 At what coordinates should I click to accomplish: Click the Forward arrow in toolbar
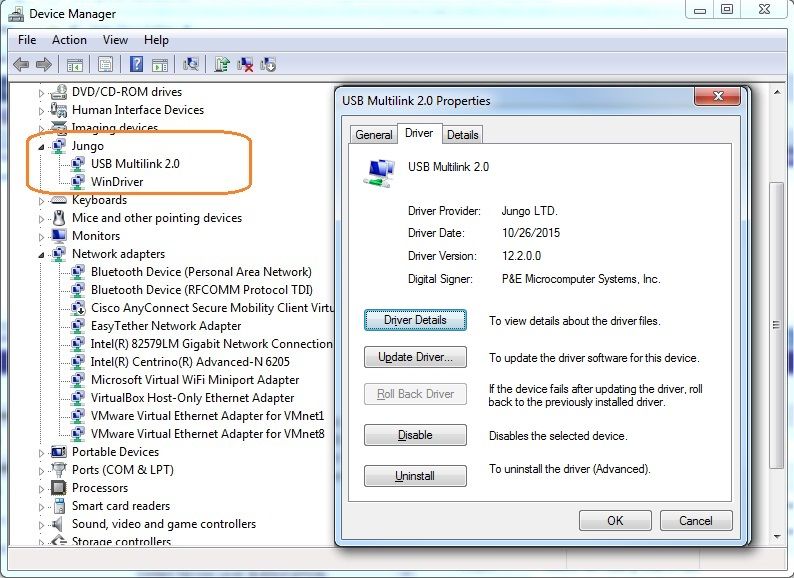44,64
